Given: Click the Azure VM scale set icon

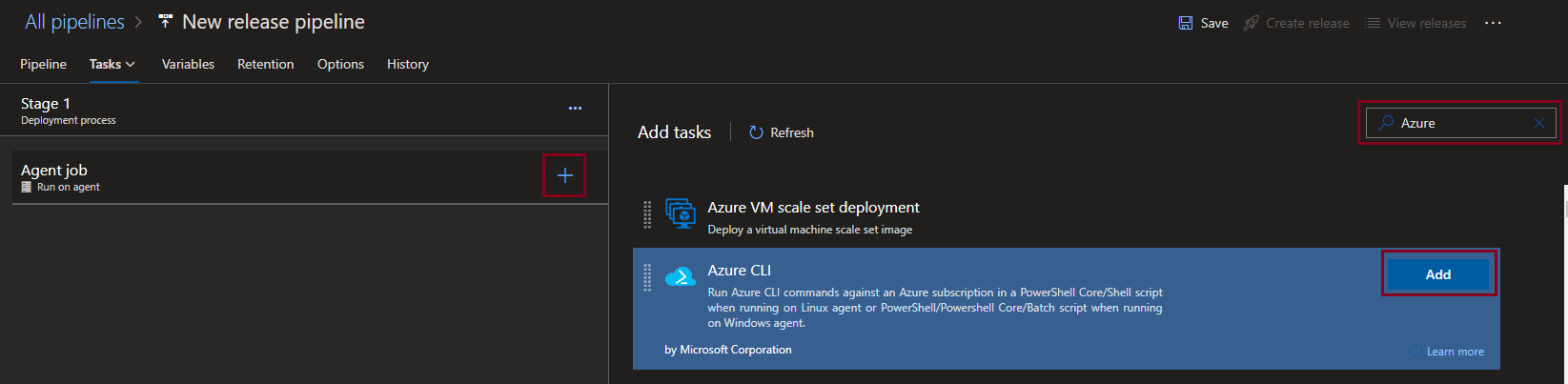Looking at the screenshot, I should tap(680, 213).
